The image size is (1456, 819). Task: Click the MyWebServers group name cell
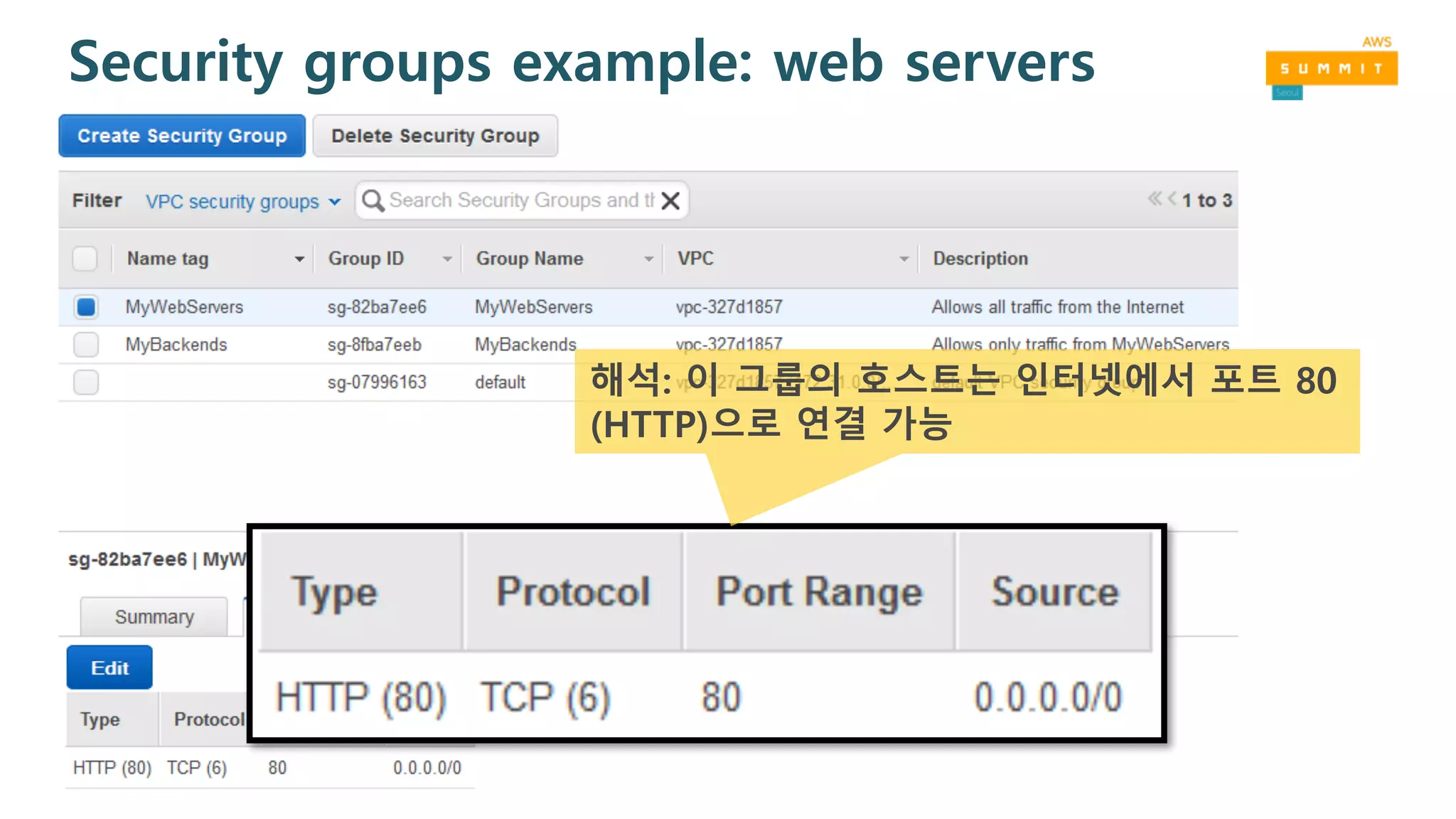534,307
